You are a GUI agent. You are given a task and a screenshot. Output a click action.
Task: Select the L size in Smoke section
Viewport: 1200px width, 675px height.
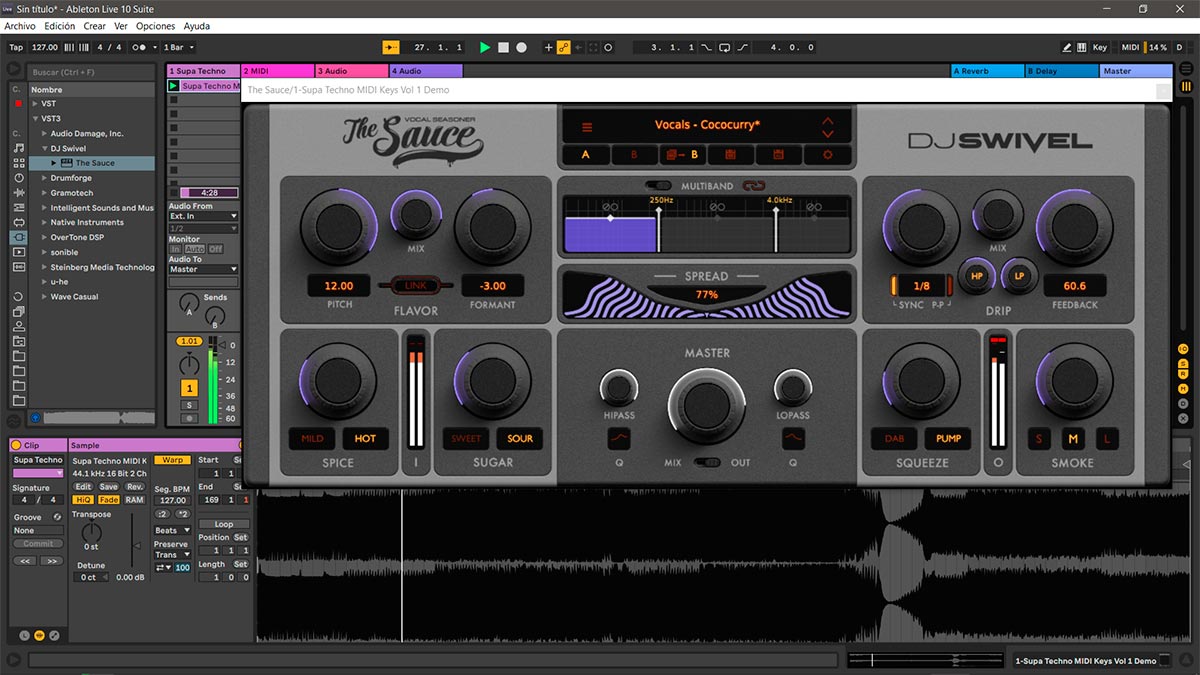click(x=1107, y=438)
